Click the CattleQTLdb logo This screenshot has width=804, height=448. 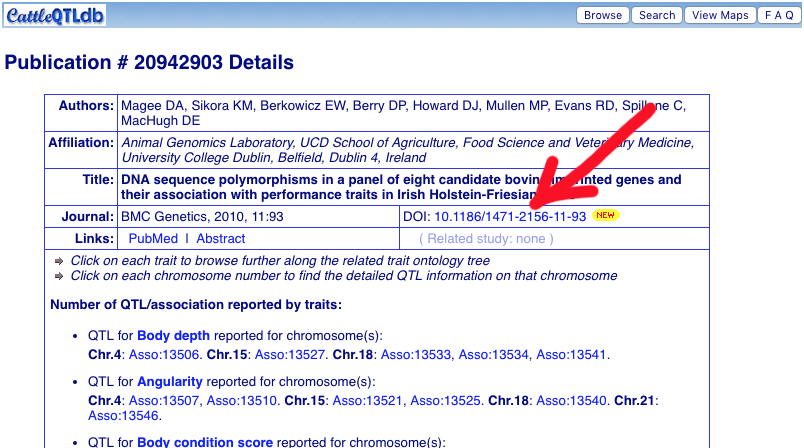[x=53, y=15]
